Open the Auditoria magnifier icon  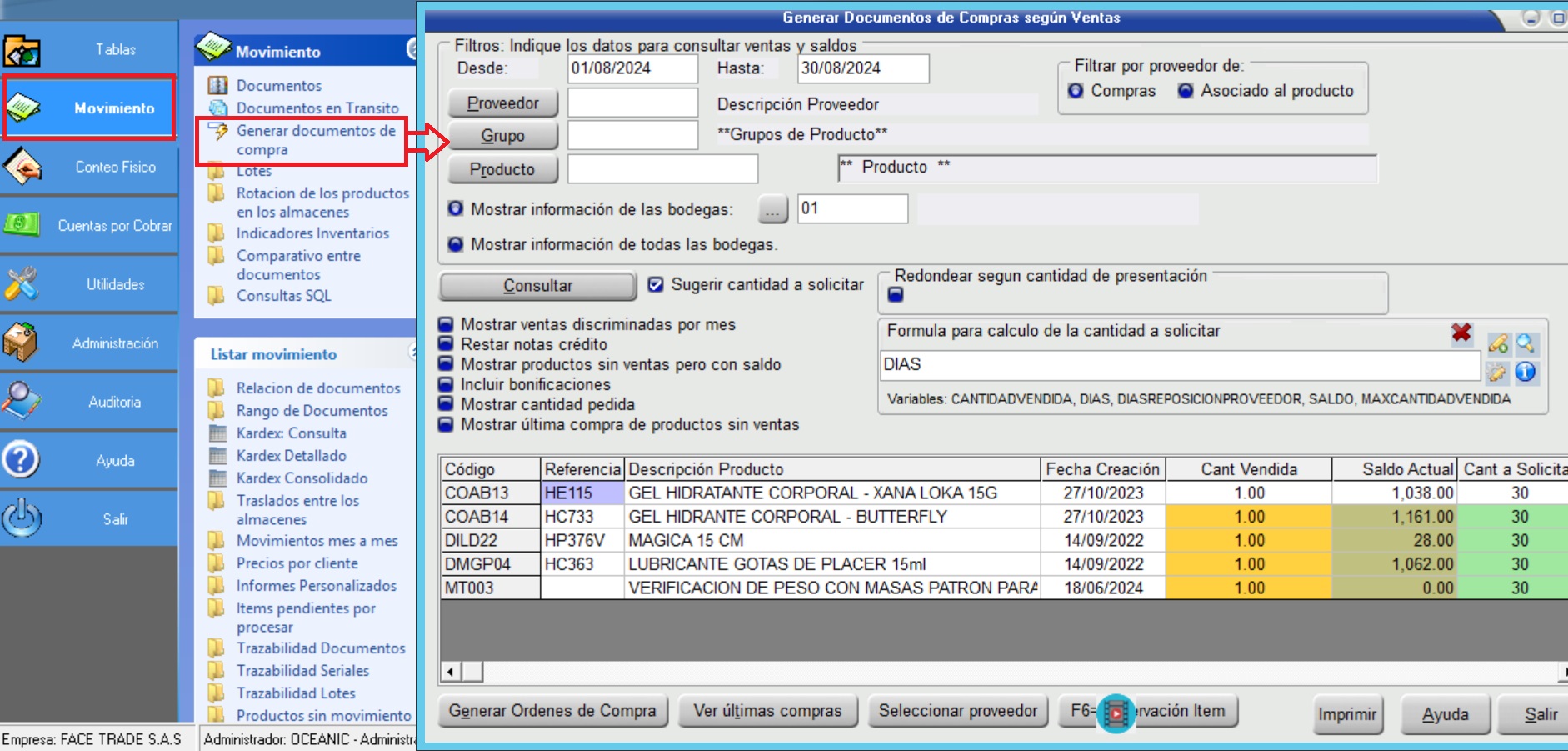point(21,401)
